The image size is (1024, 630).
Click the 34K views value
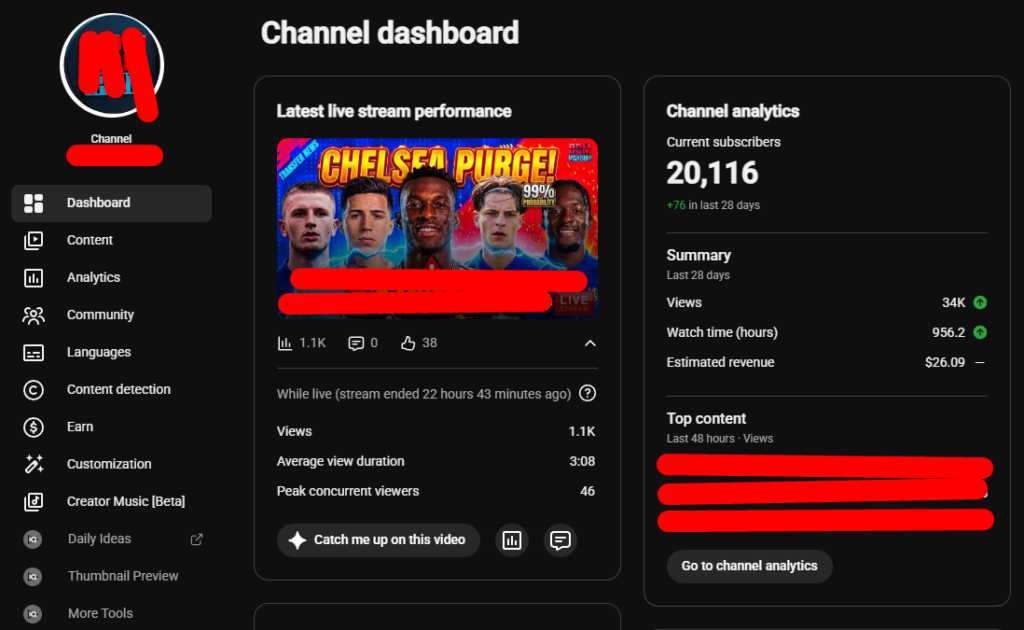click(953, 302)
